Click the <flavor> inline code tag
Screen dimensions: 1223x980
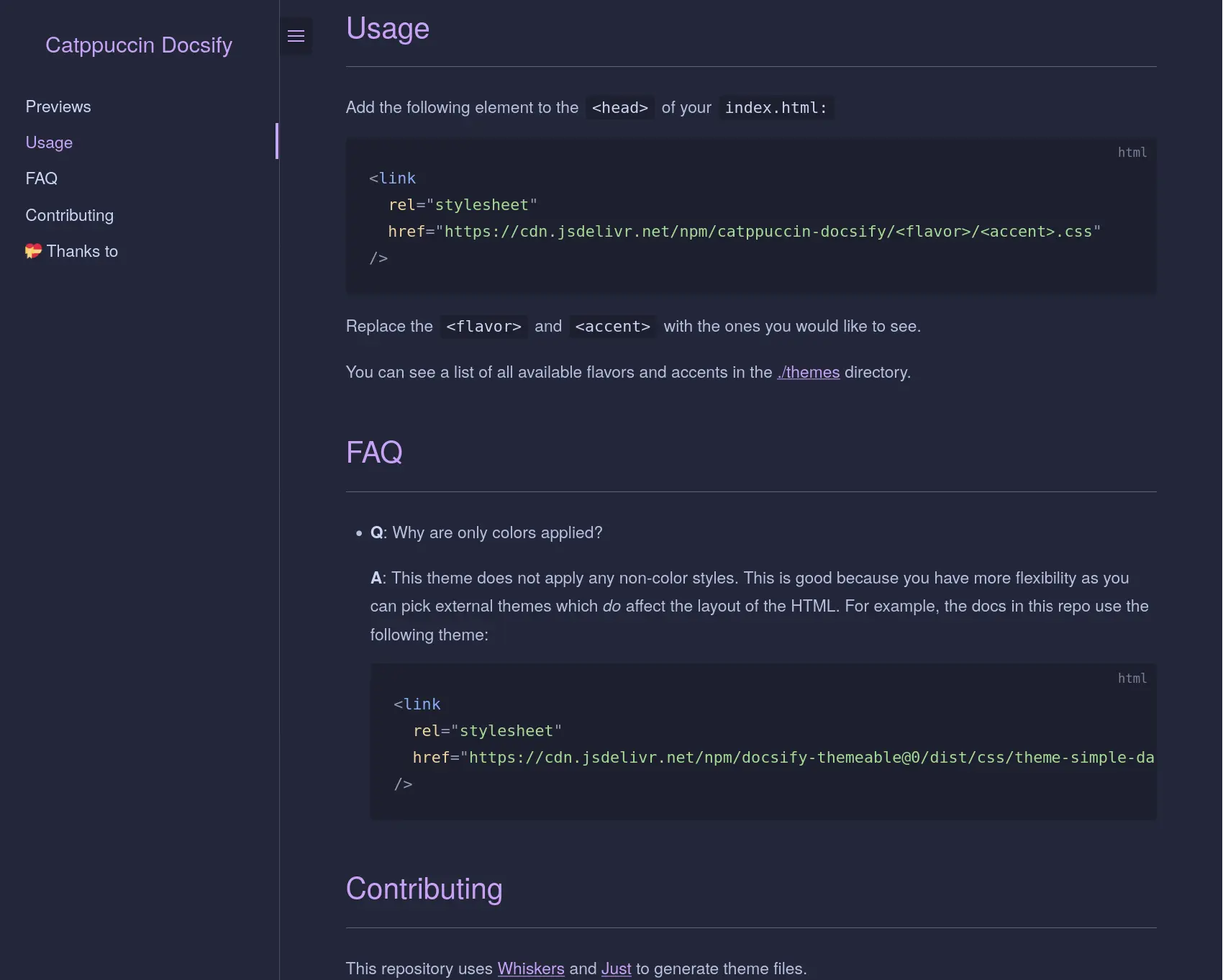point(483,327)
